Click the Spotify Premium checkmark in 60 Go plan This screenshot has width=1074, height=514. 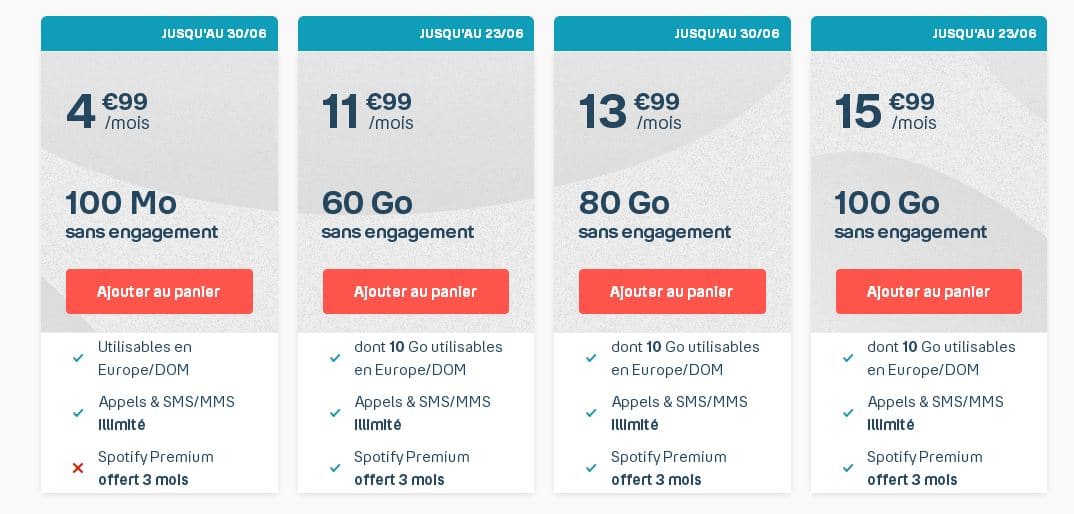335,468
